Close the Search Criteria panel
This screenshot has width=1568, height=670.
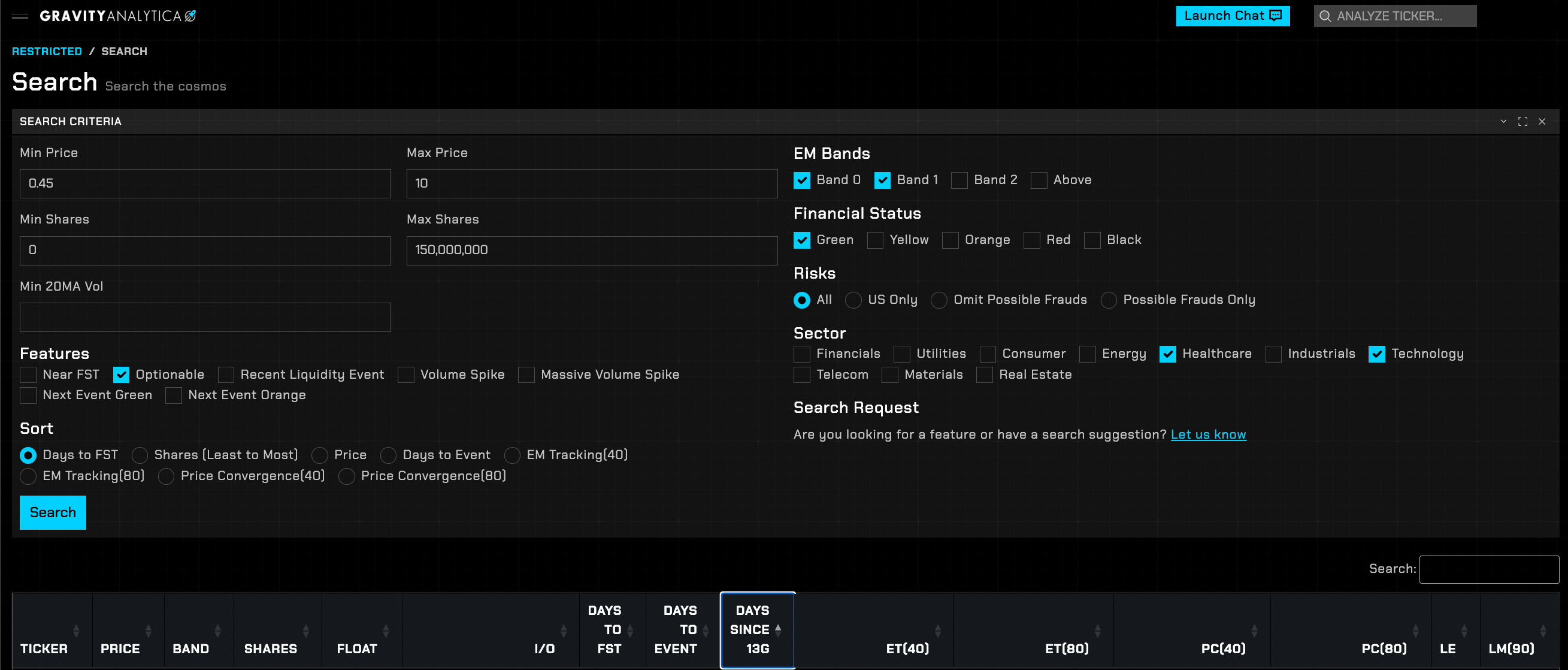1541,121
